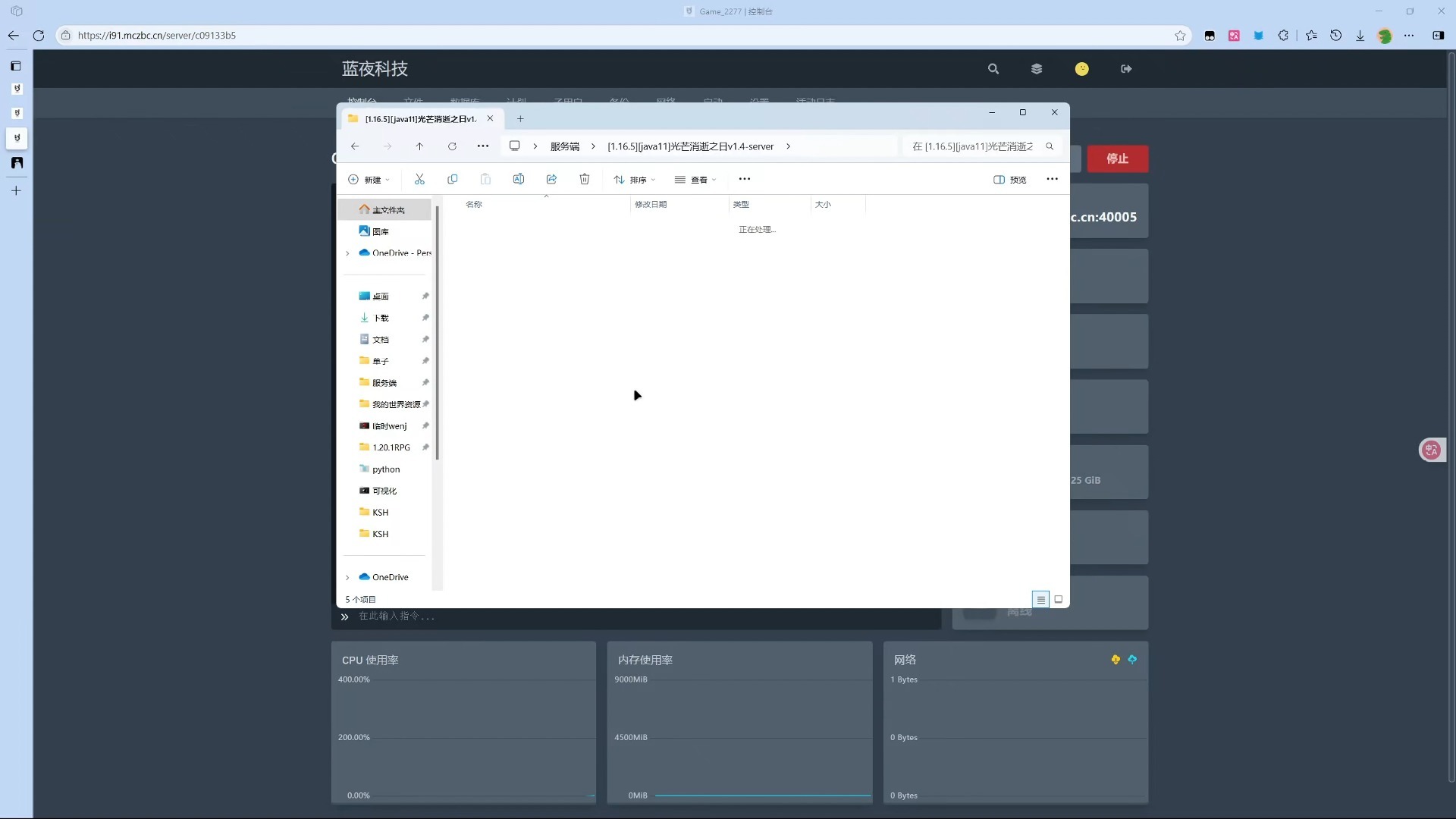This screenshot has height=819, width=1456.
Task: Click the share icon in Explorer toolbar
Action: pyautogui.click(x=551, y=180)
